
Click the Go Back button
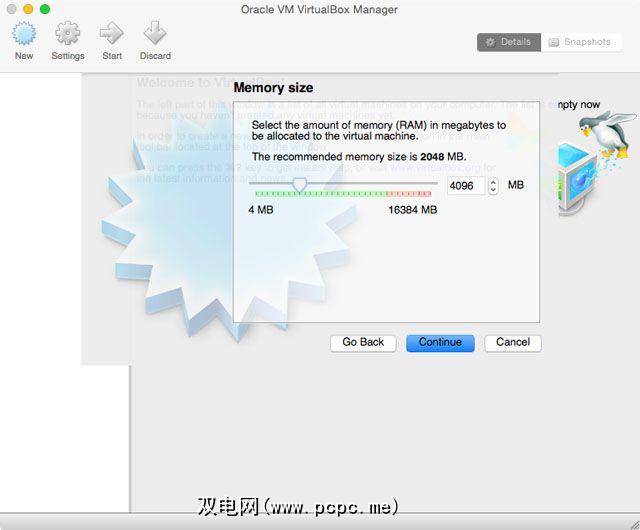(x=363, y=343)
